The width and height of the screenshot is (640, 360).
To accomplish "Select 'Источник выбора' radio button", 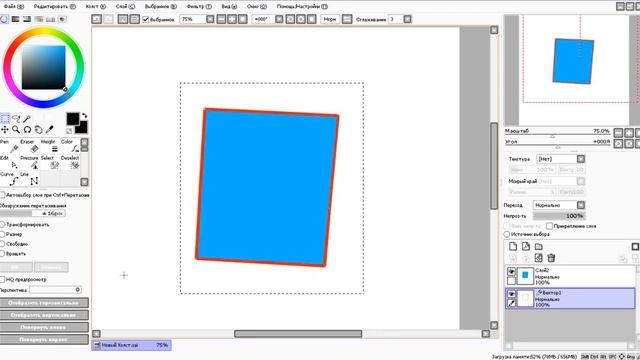I will point(507,234).
